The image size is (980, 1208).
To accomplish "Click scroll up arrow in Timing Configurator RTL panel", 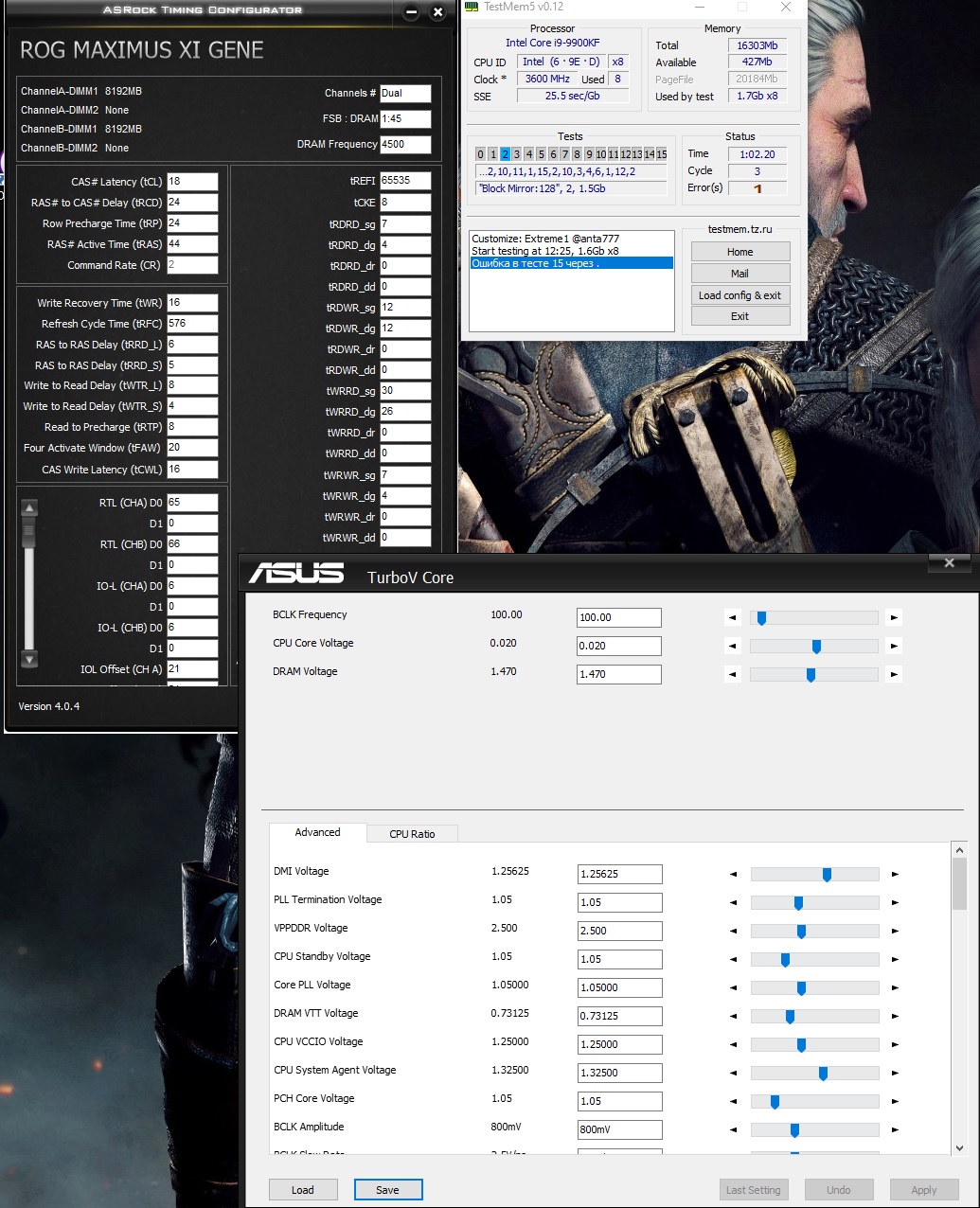I will coord(29,507).
